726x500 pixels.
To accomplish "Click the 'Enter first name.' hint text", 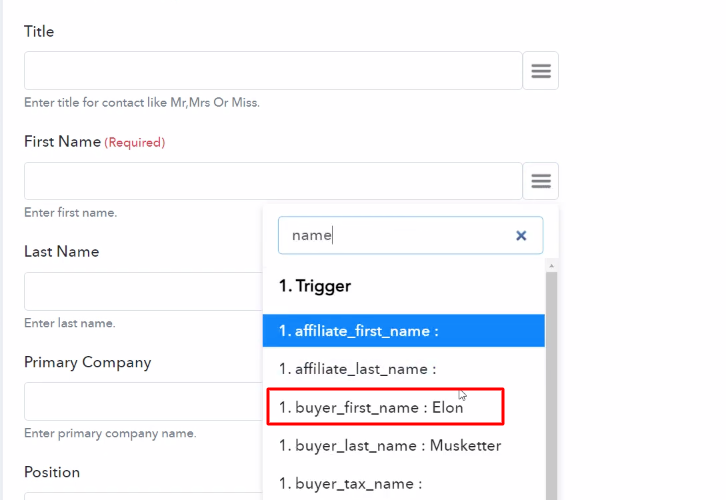I will [x=70, y=212].
